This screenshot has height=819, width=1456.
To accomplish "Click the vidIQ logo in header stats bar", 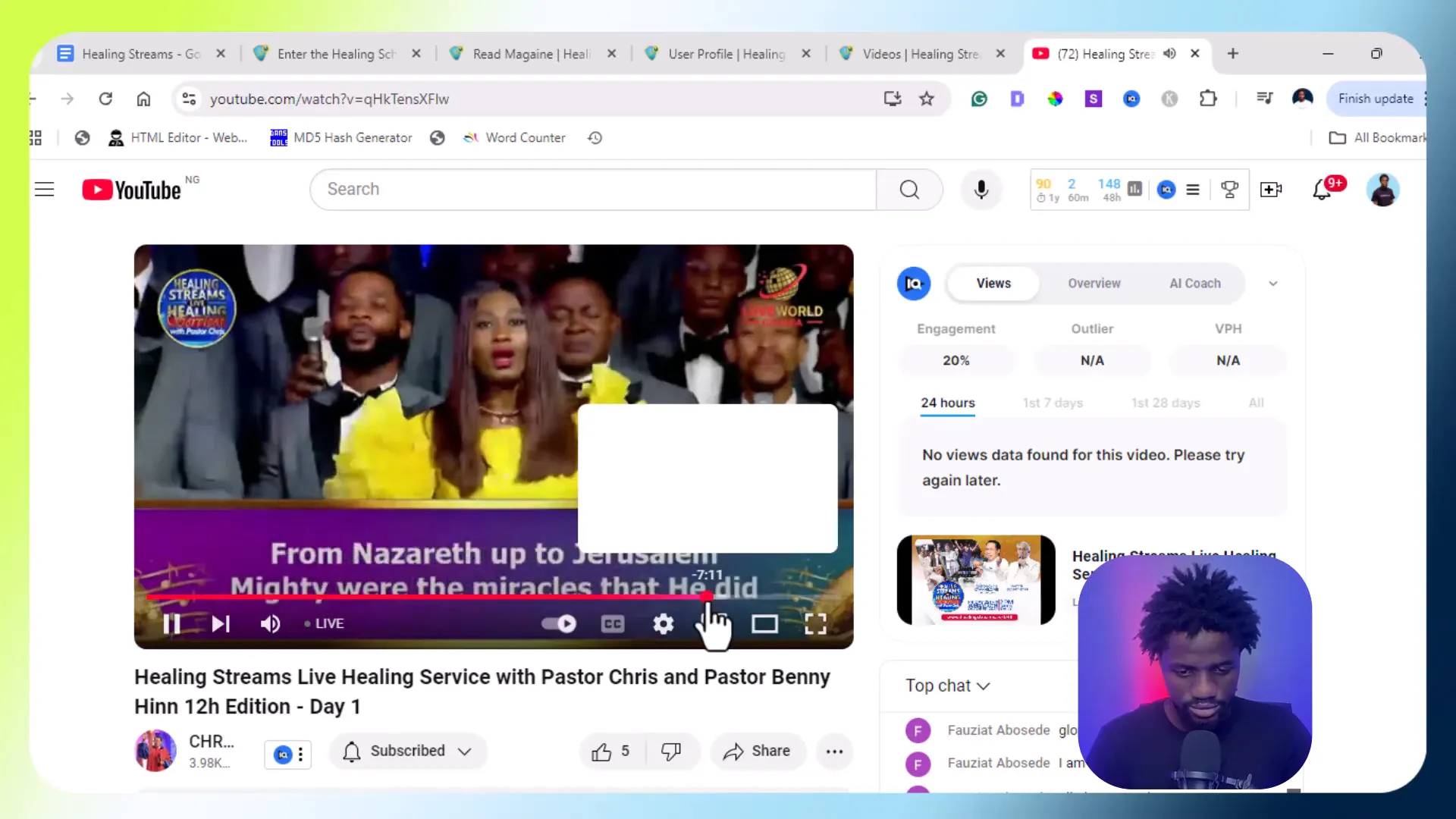I will (x=1166, y=190).
